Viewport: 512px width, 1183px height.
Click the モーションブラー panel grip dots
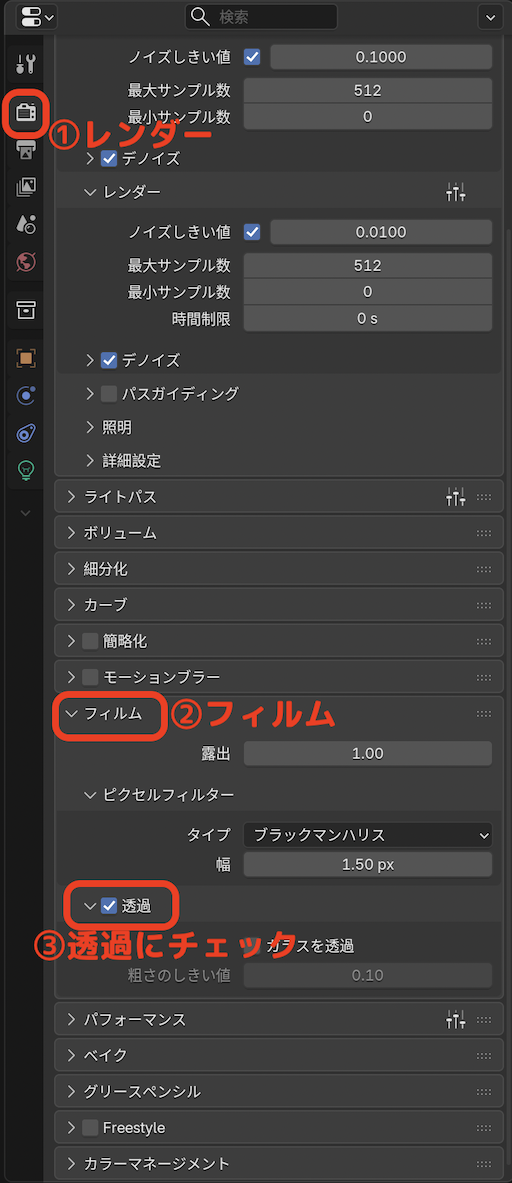click(484, 678)
